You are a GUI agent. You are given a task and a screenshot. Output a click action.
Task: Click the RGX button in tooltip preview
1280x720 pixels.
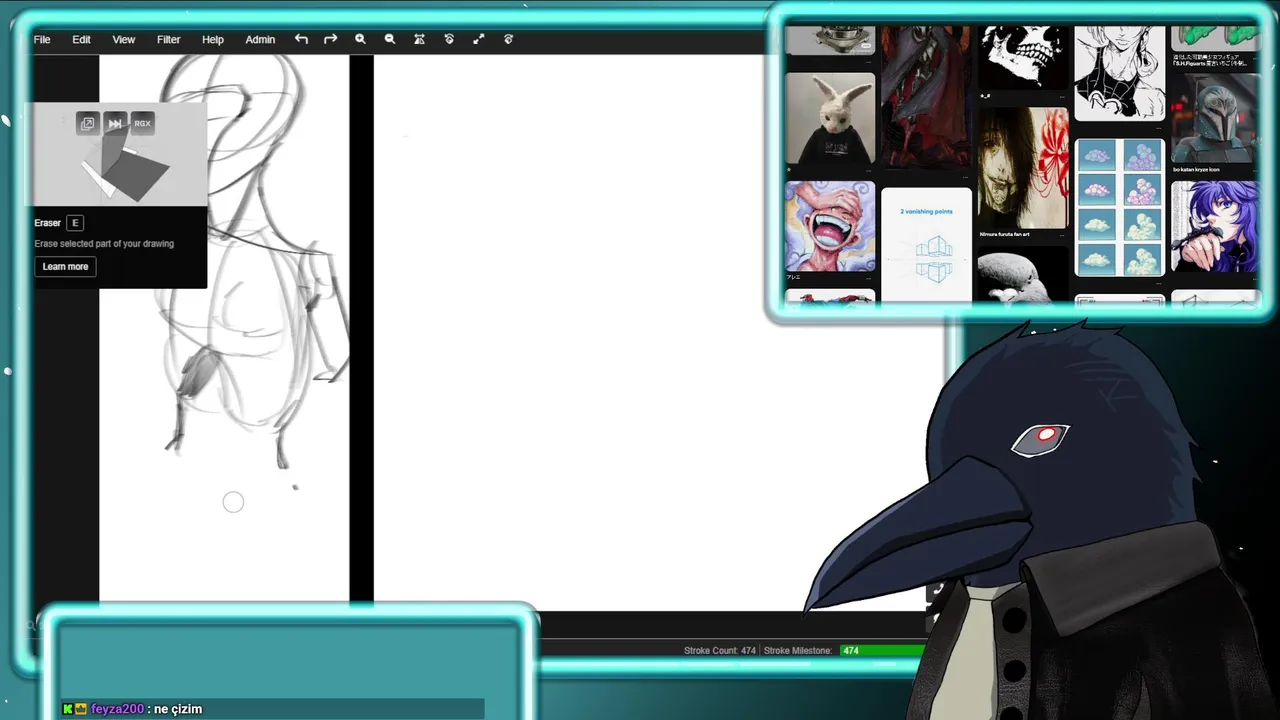(142, 123)
